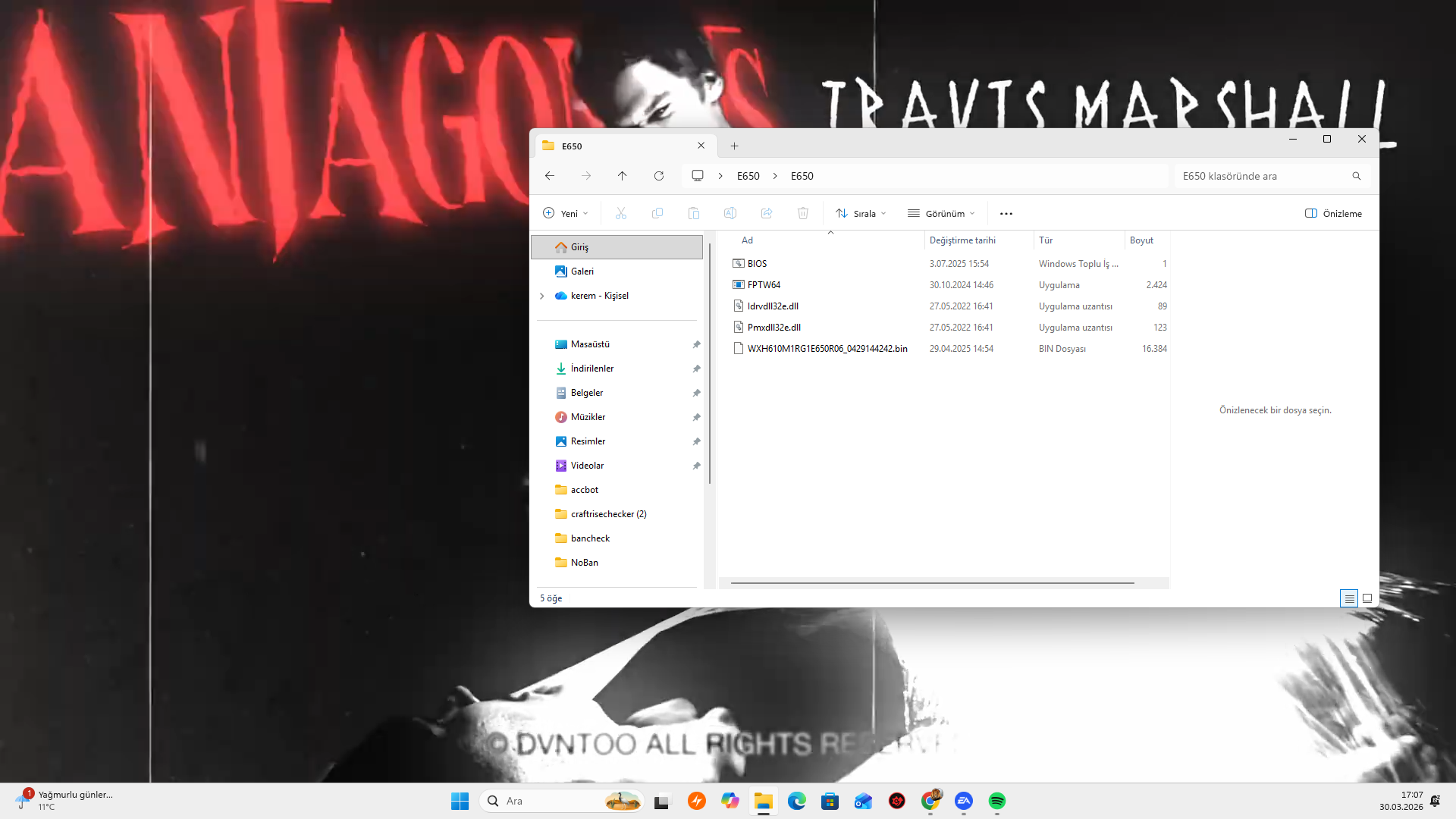Open the Windows Start menu
This screenshot has width=1456, height=819.
pyautogui.click(x=460, y=801)
